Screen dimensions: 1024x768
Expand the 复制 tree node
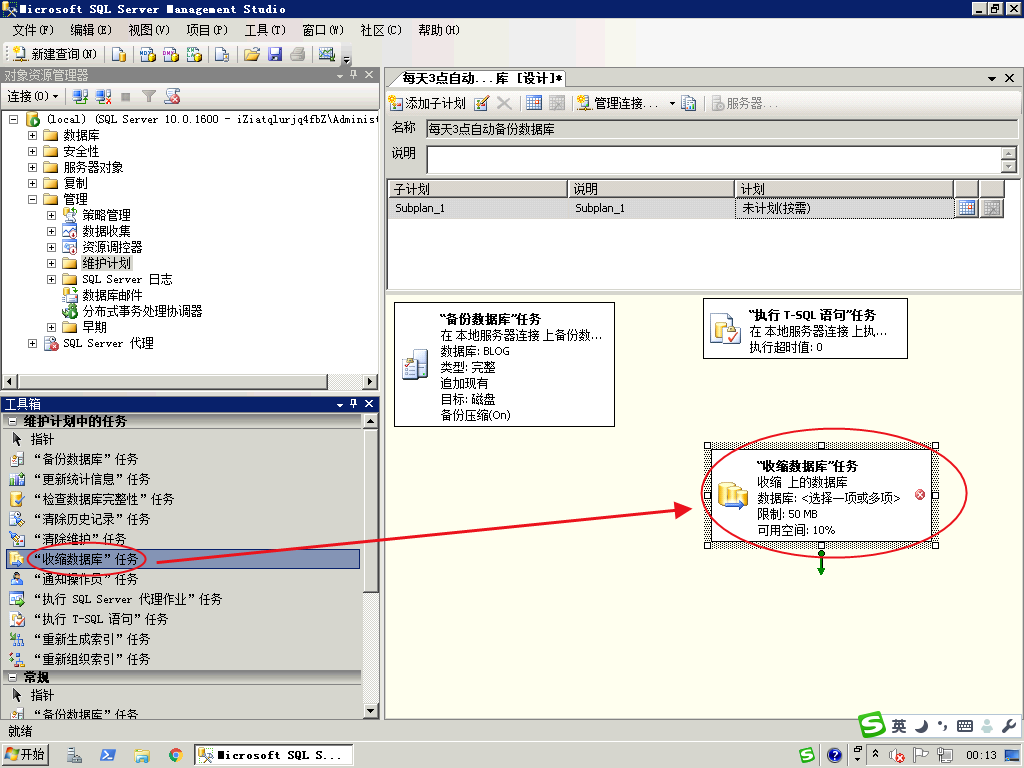pyautogui.click(x=32, y=184)
